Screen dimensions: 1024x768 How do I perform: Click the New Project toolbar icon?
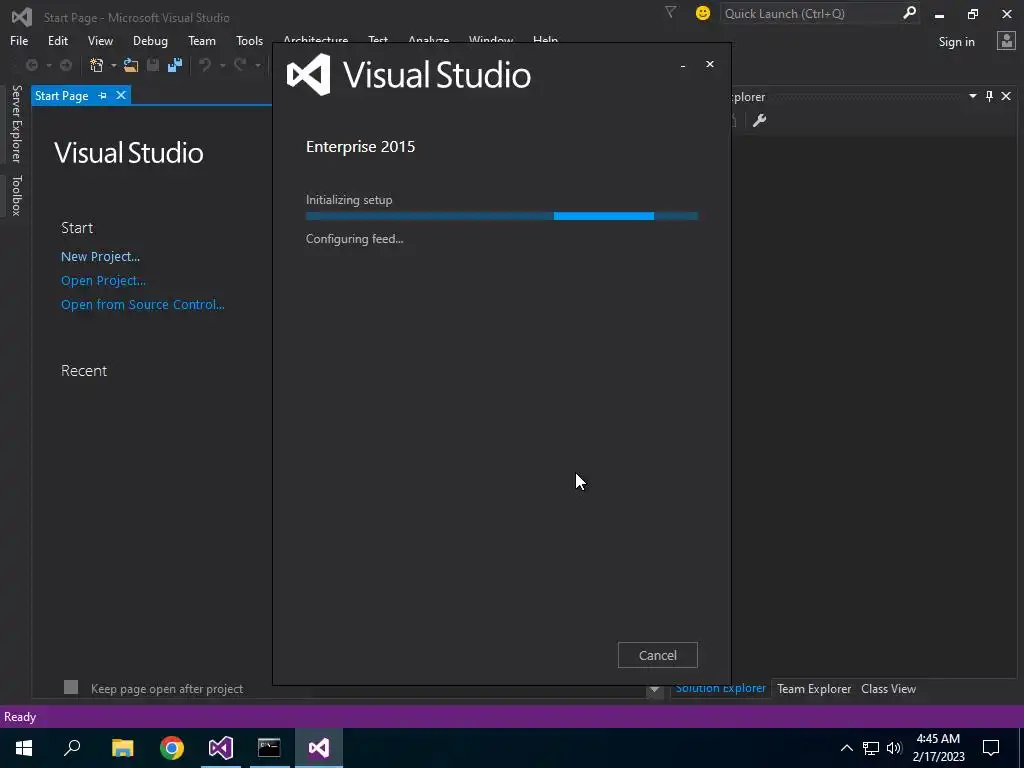(x=97, y=65)
